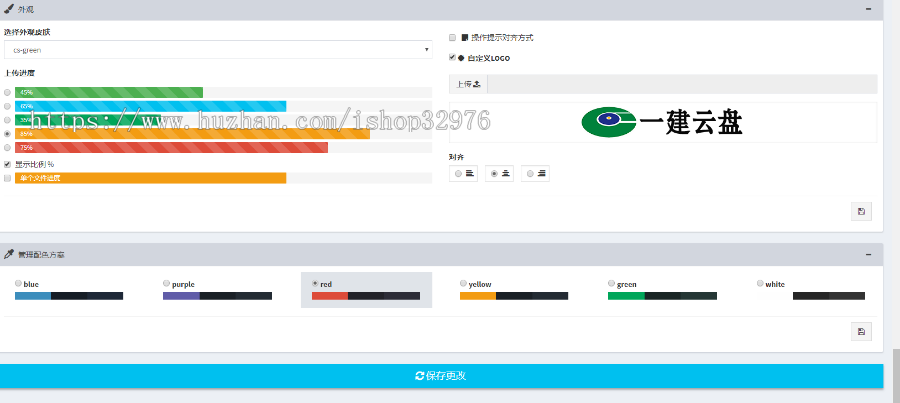
Task: Select the green 45% progress bar style radio
Action: click(7, 92)
